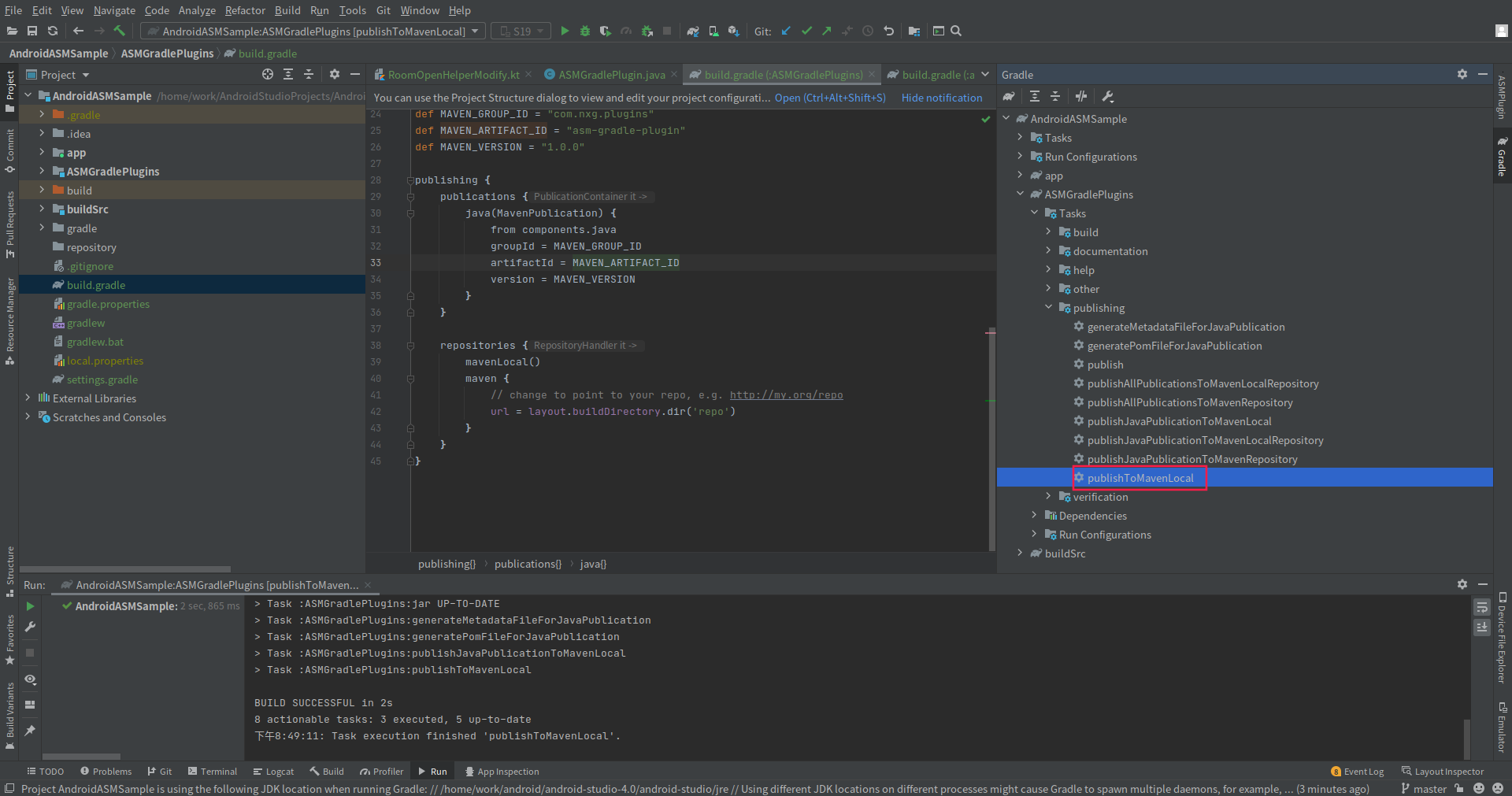Expand the Dependencies node in Gradle panel
1512x796 pixels.
1034,515
